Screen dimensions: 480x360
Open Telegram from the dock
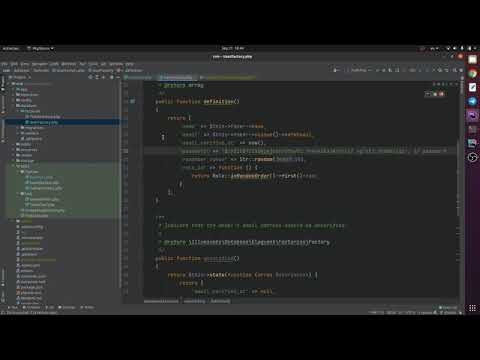pyautogui.click(x=472, y=101)
